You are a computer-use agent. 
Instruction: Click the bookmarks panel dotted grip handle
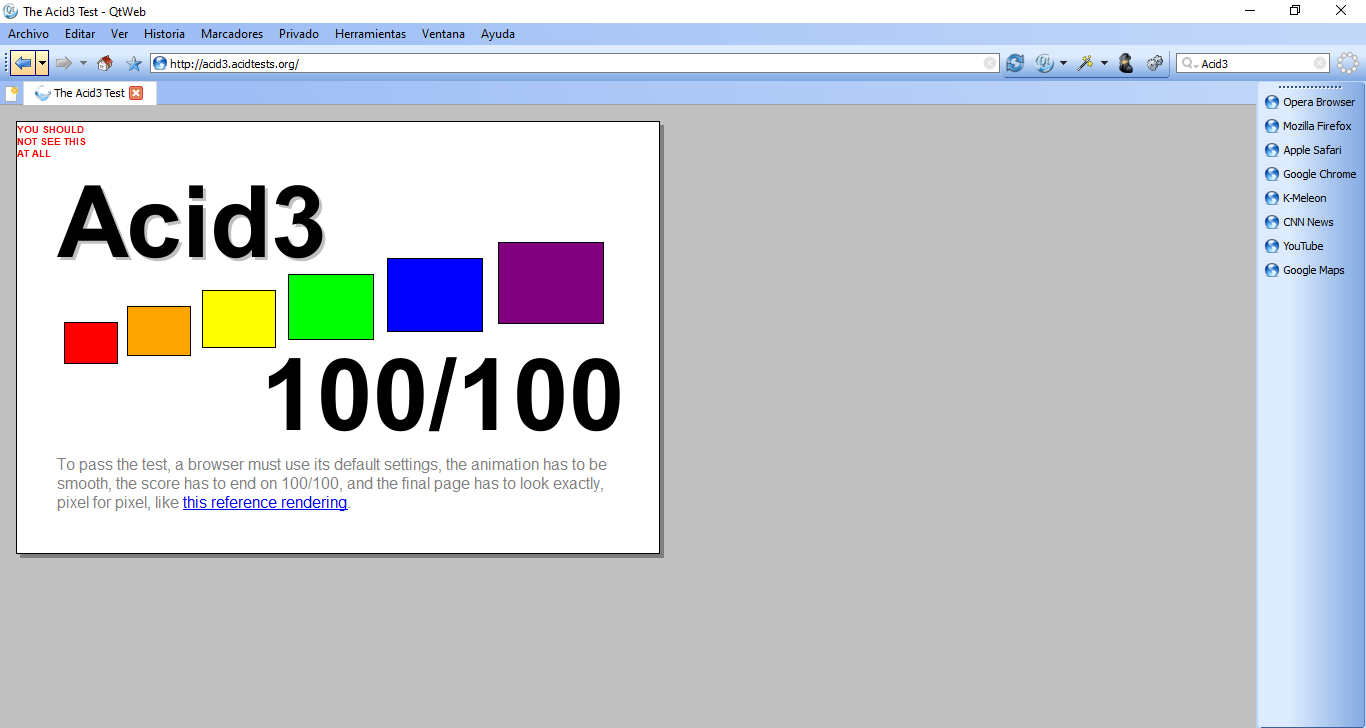[x=1310, y=87]
